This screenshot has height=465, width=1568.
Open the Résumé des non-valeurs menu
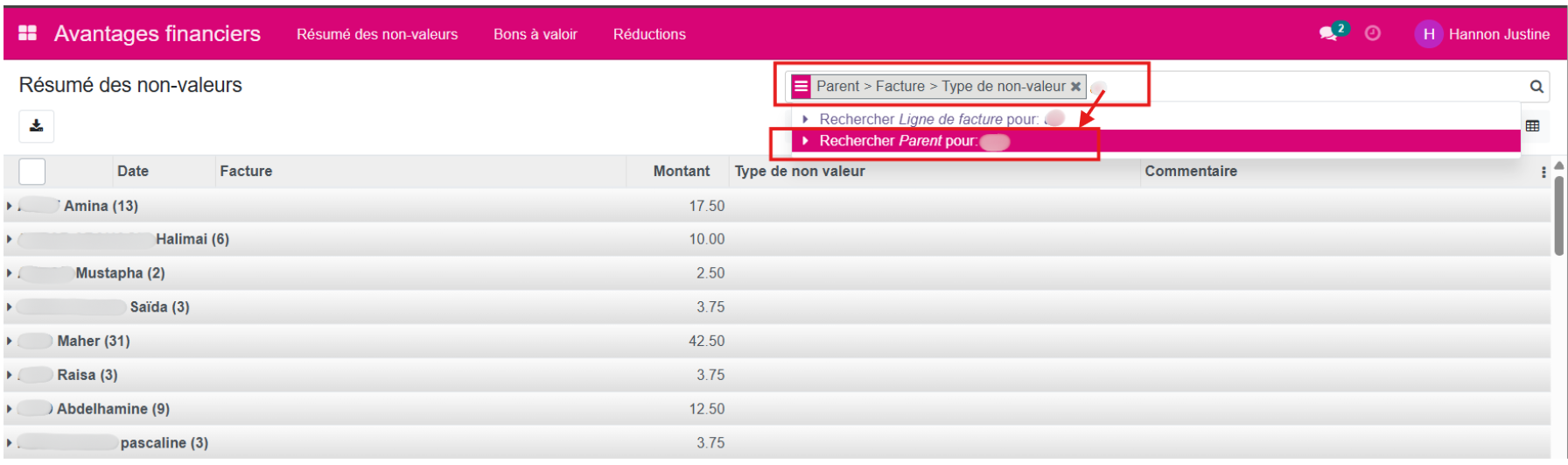pos(377,34)
